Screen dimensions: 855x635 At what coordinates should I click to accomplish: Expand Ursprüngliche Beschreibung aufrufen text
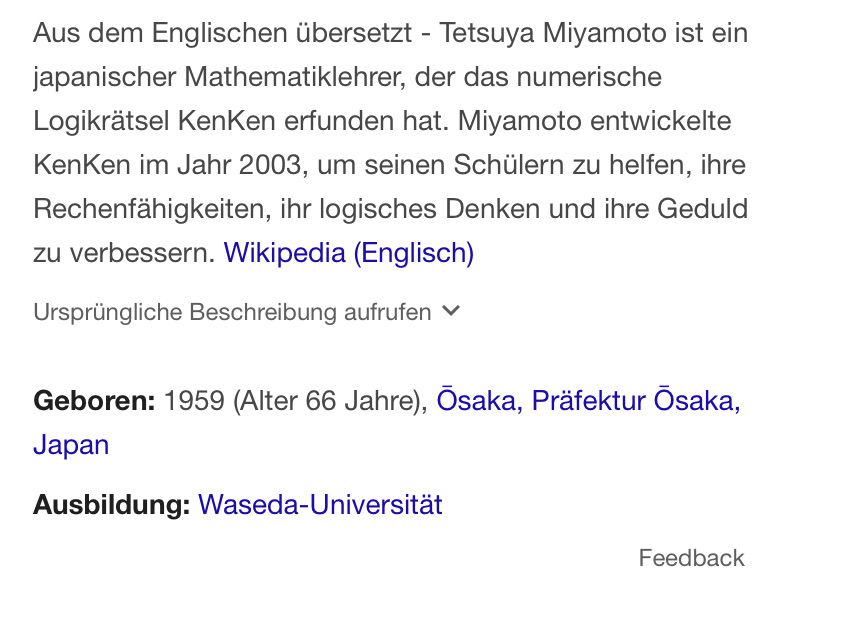pyautogui.click(x=232, y=312)
